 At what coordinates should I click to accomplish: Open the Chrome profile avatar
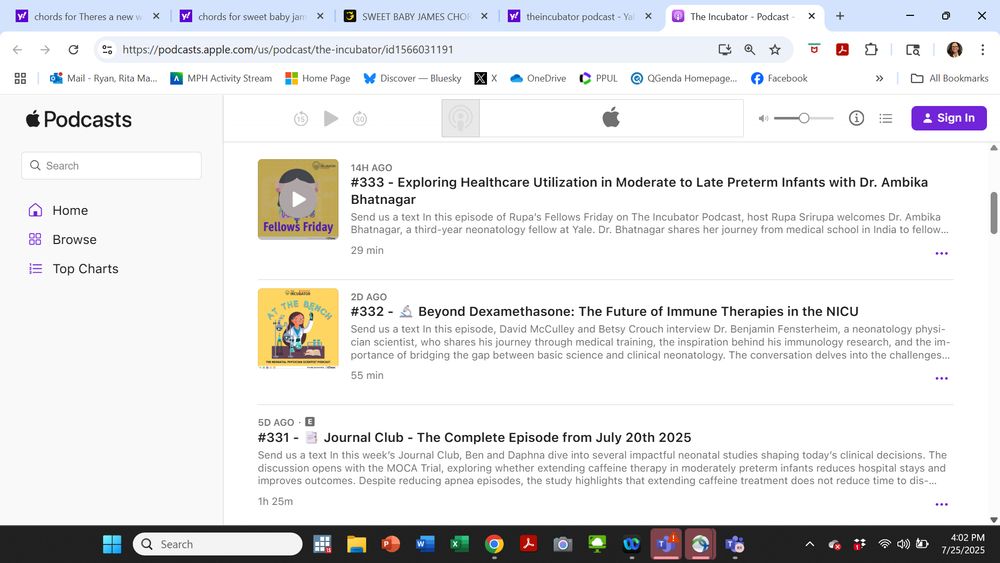pos(954,50)
